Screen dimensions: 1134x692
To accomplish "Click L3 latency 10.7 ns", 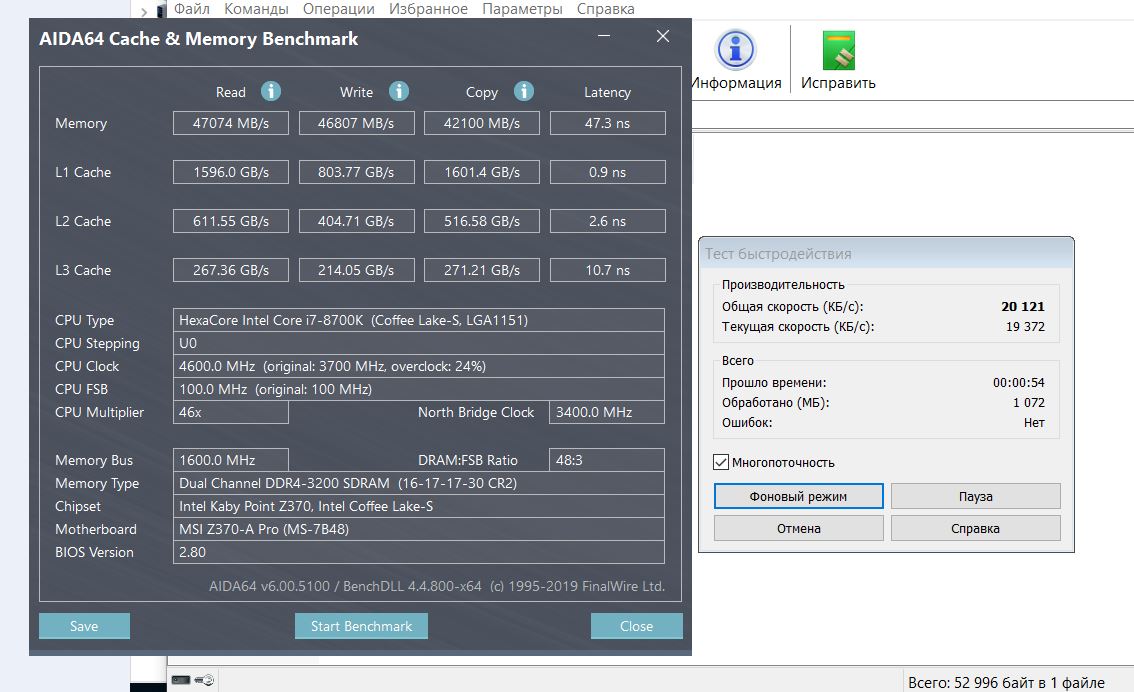I will click(608, 270).
